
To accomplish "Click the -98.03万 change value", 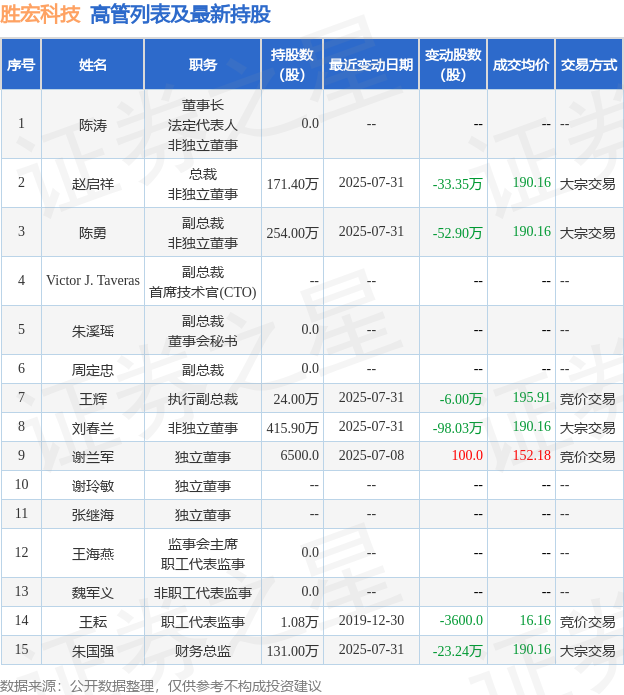I will coord(457,428).
